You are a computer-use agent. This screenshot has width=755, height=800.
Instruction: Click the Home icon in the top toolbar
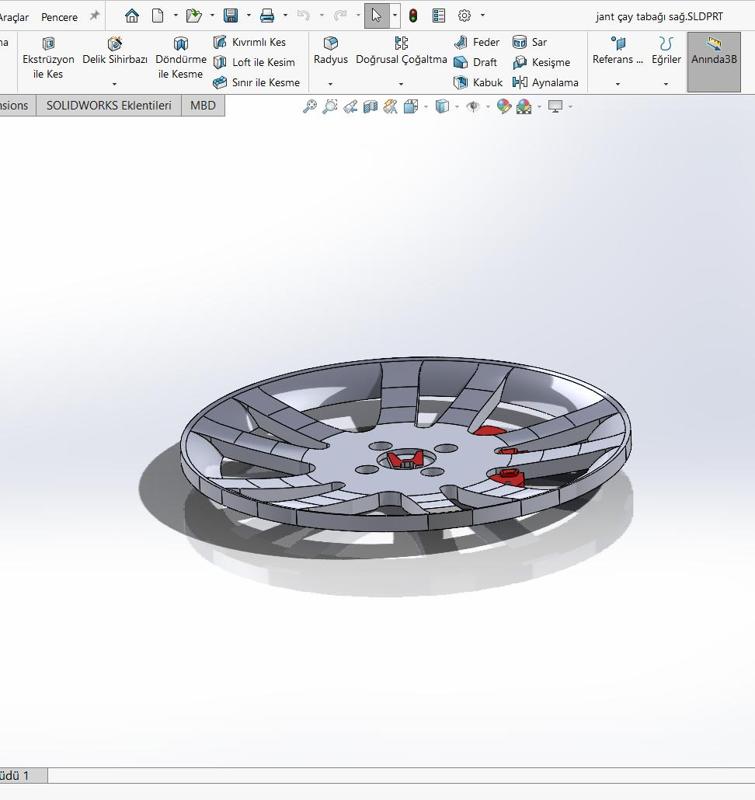tap(132, 16)
